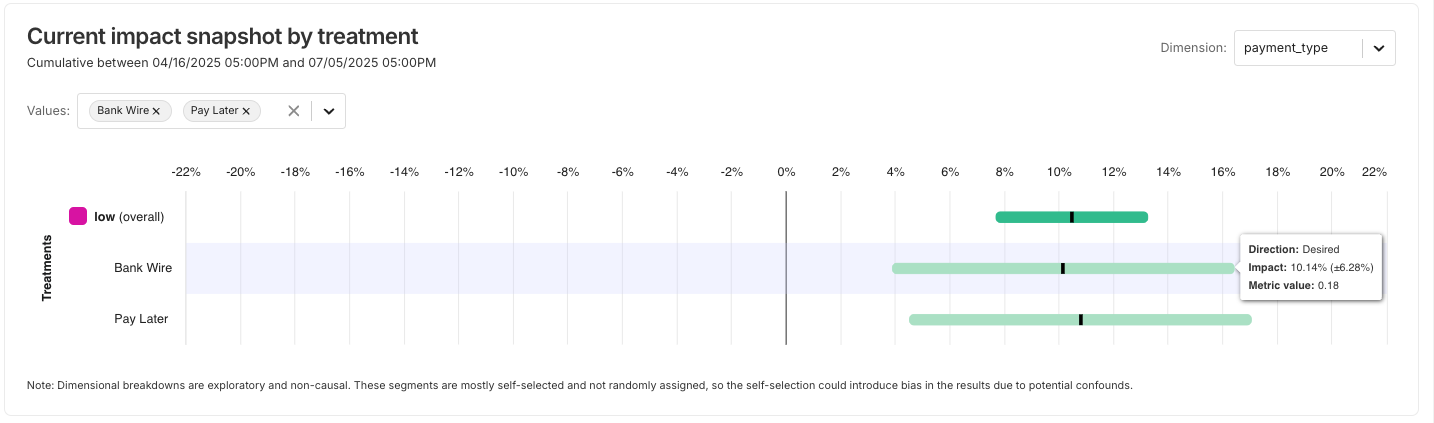This screenshot has height=423, width=1434.
Task: Clear all selected values with X icon
Action: pos(294,111)
